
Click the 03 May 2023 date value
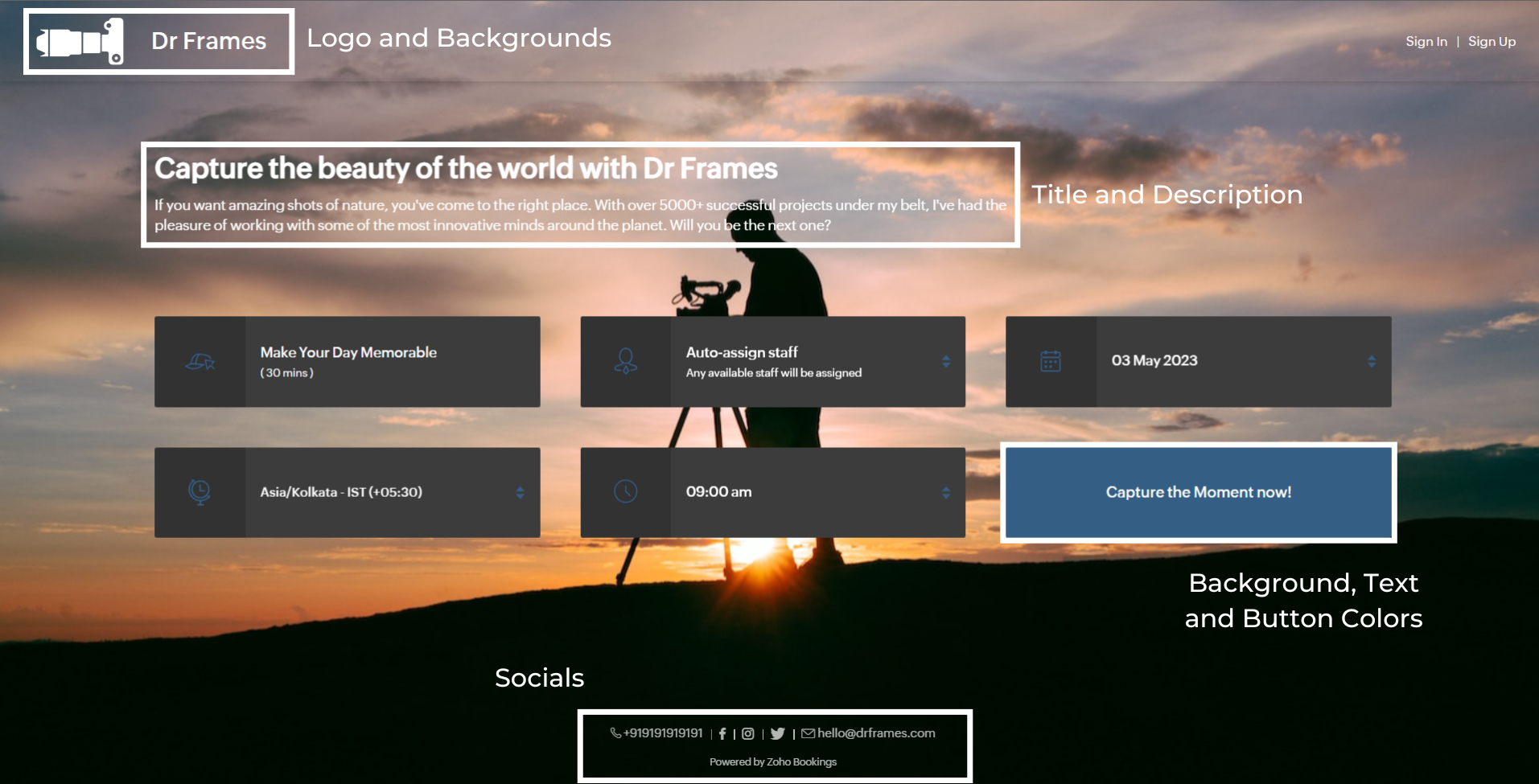(1154, 360)
